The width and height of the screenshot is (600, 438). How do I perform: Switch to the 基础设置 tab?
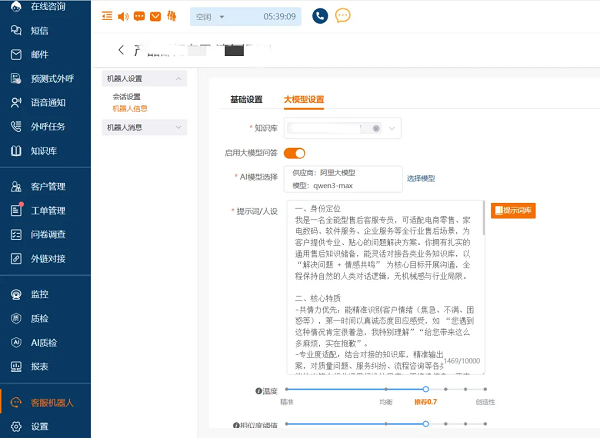(x=246, y=100)
